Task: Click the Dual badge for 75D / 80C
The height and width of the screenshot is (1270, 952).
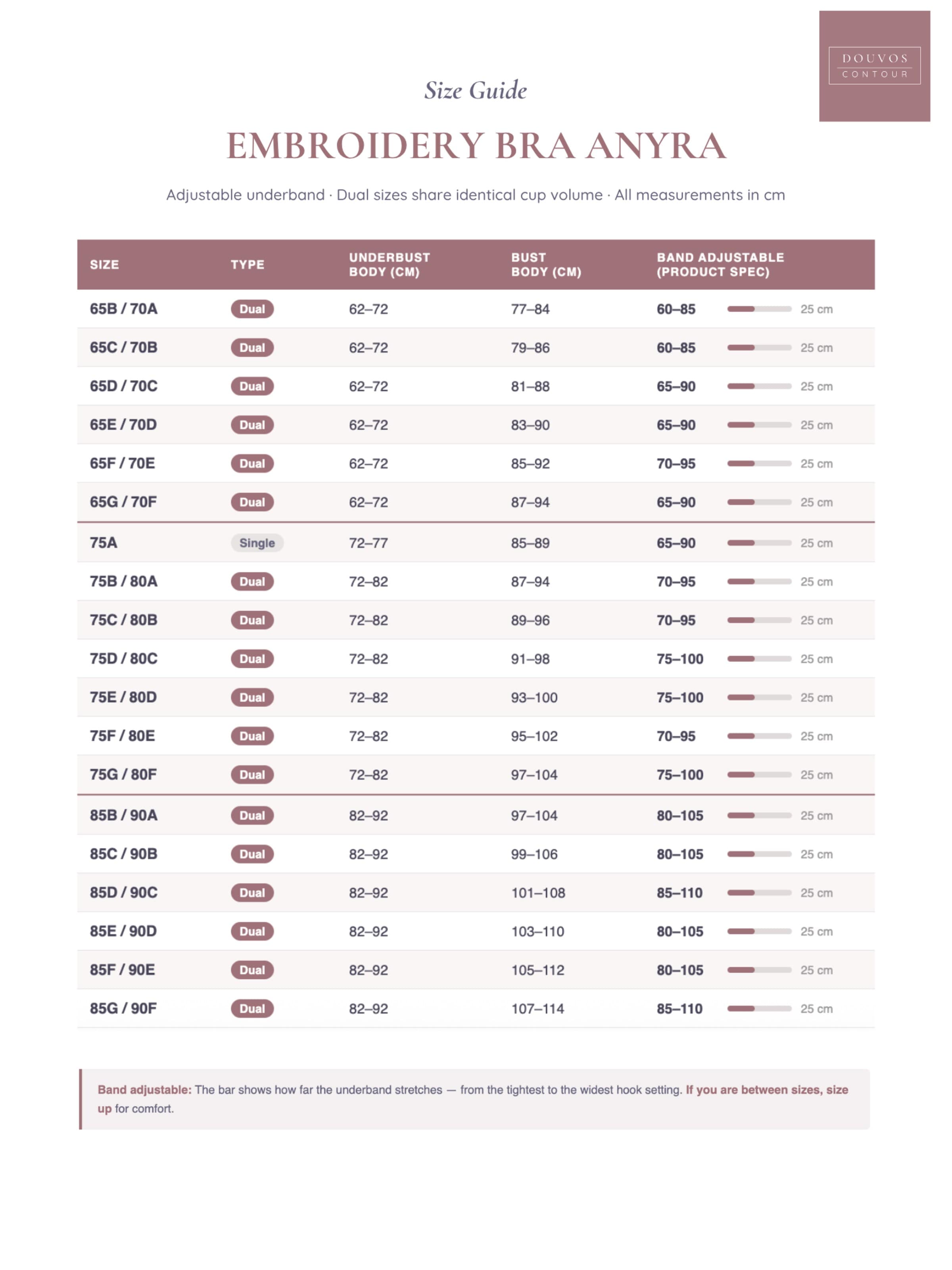Action: point(253,658)
